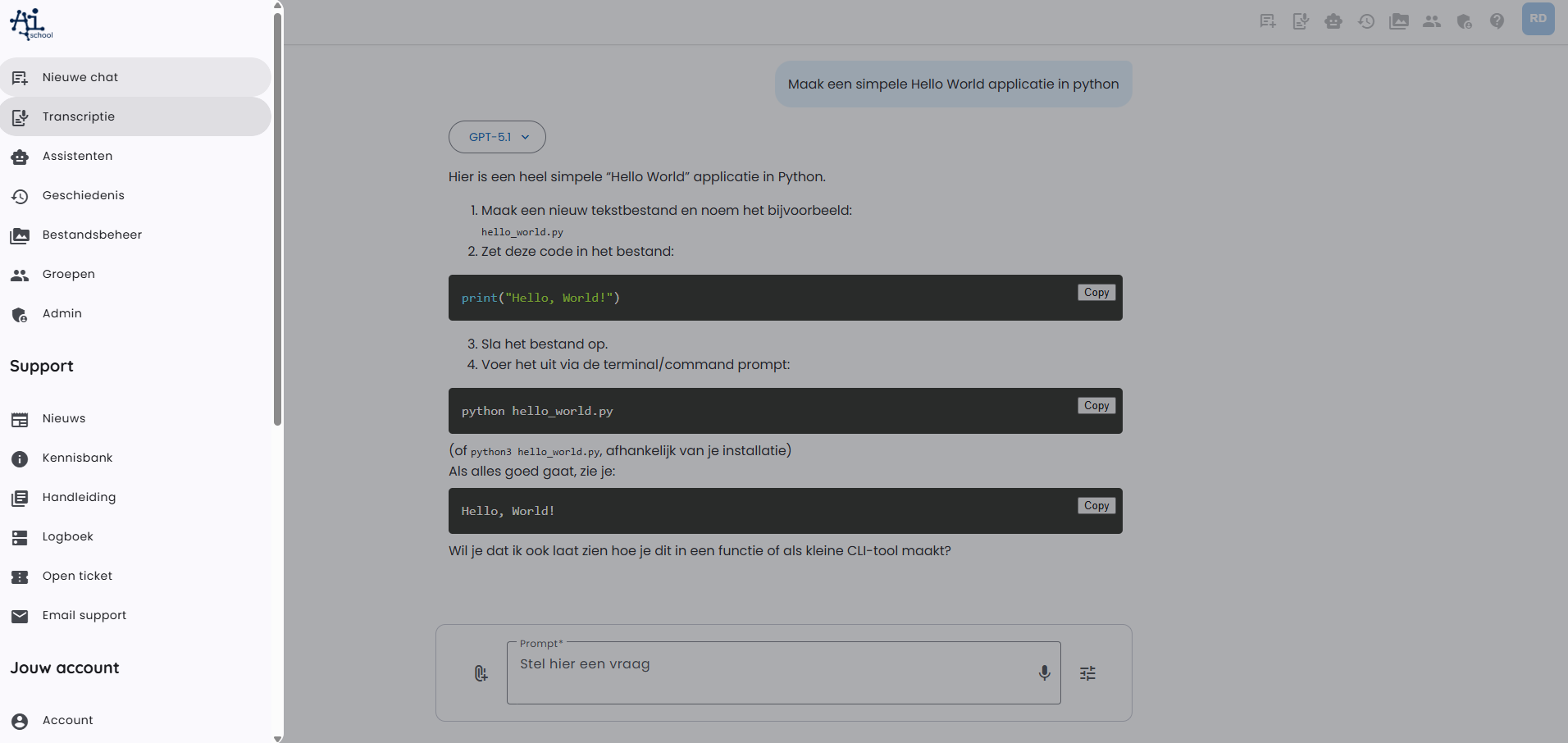Start voice input with the microphone in prompt field
Screen dimensions: 1568x743
(x=1044, y=672)
